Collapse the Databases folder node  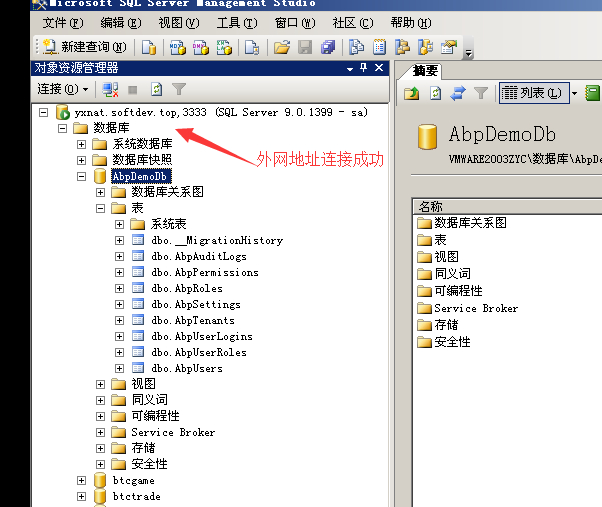63,128
